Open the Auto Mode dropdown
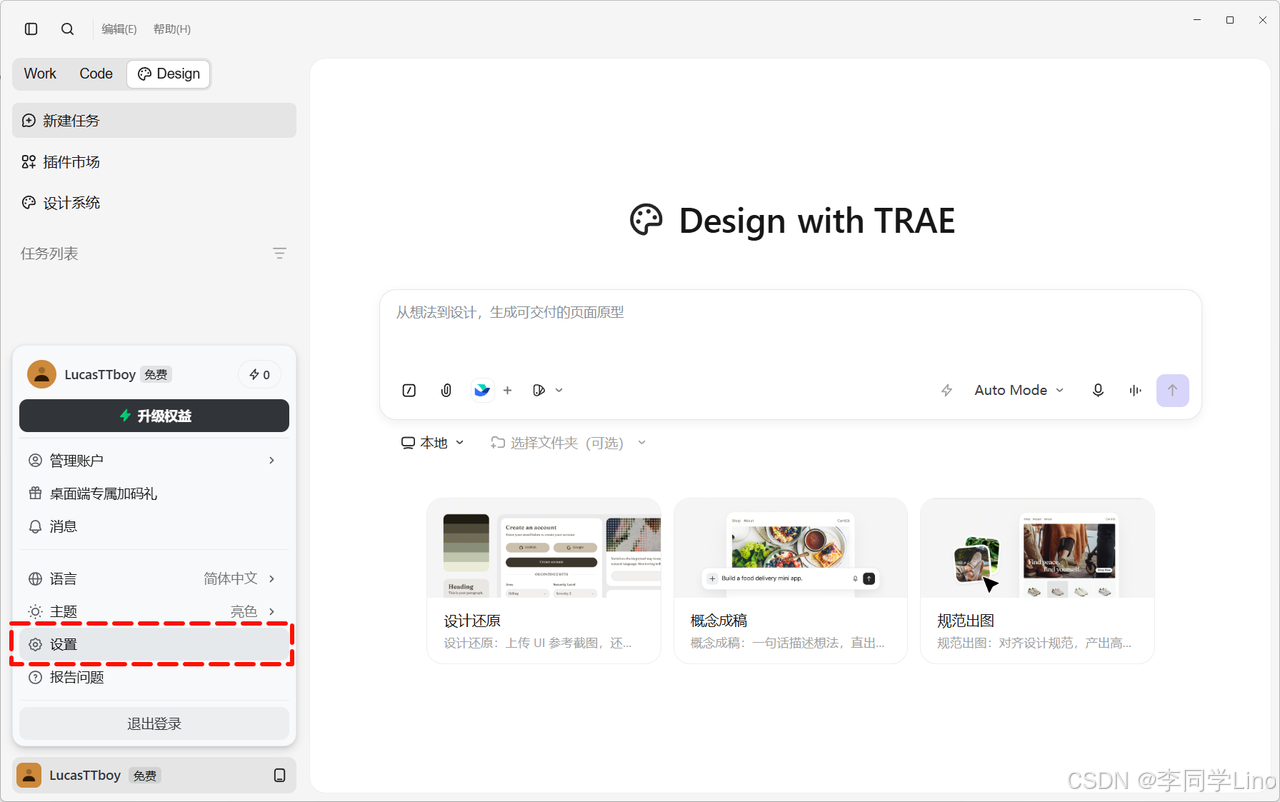Image resolution: width=1280 pixels, height=802 pixels. point(1019,390)
